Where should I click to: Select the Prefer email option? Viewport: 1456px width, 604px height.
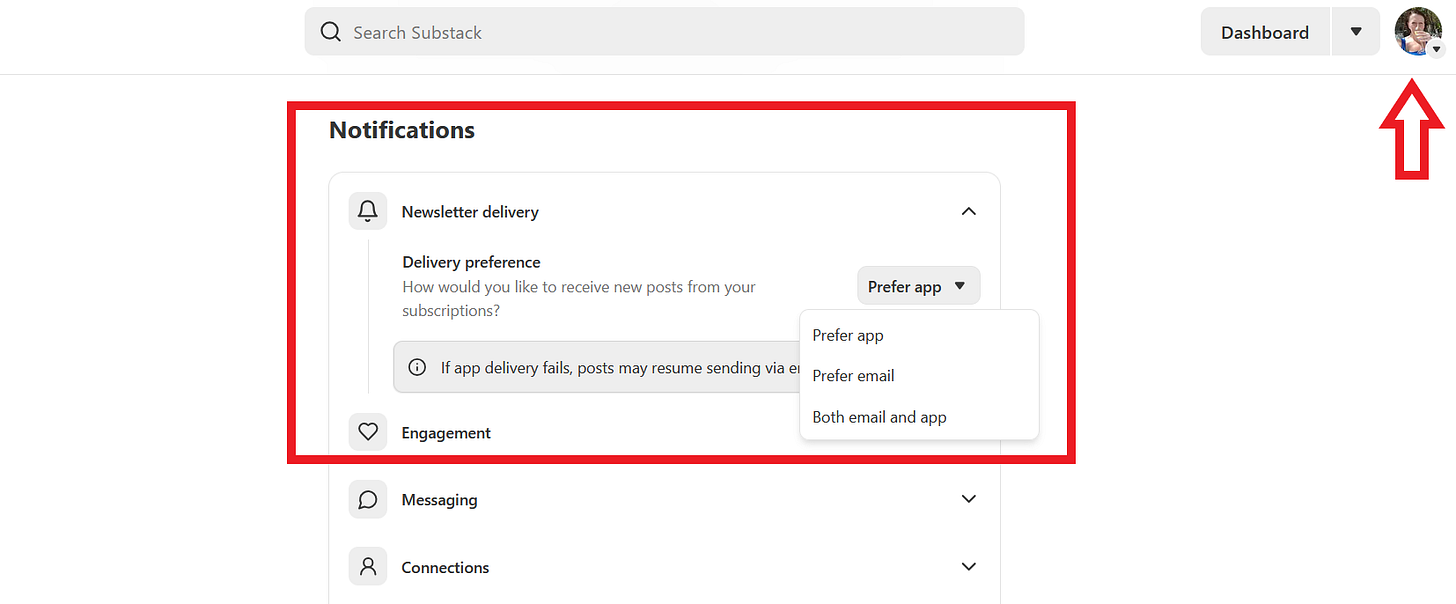click(x=853, y=375)
